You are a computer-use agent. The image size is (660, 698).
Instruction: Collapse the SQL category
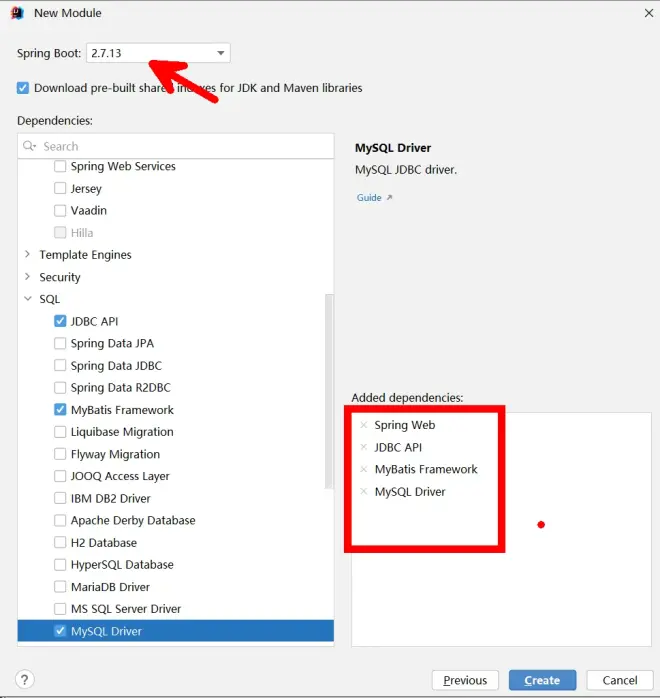pyautogui.click(x=27, y=299)
